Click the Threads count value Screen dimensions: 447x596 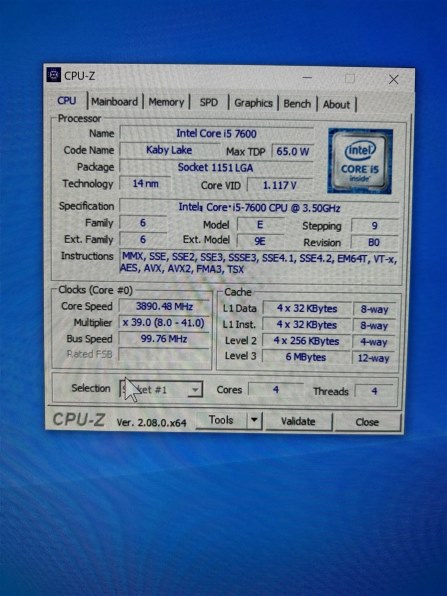pos(375,391)
